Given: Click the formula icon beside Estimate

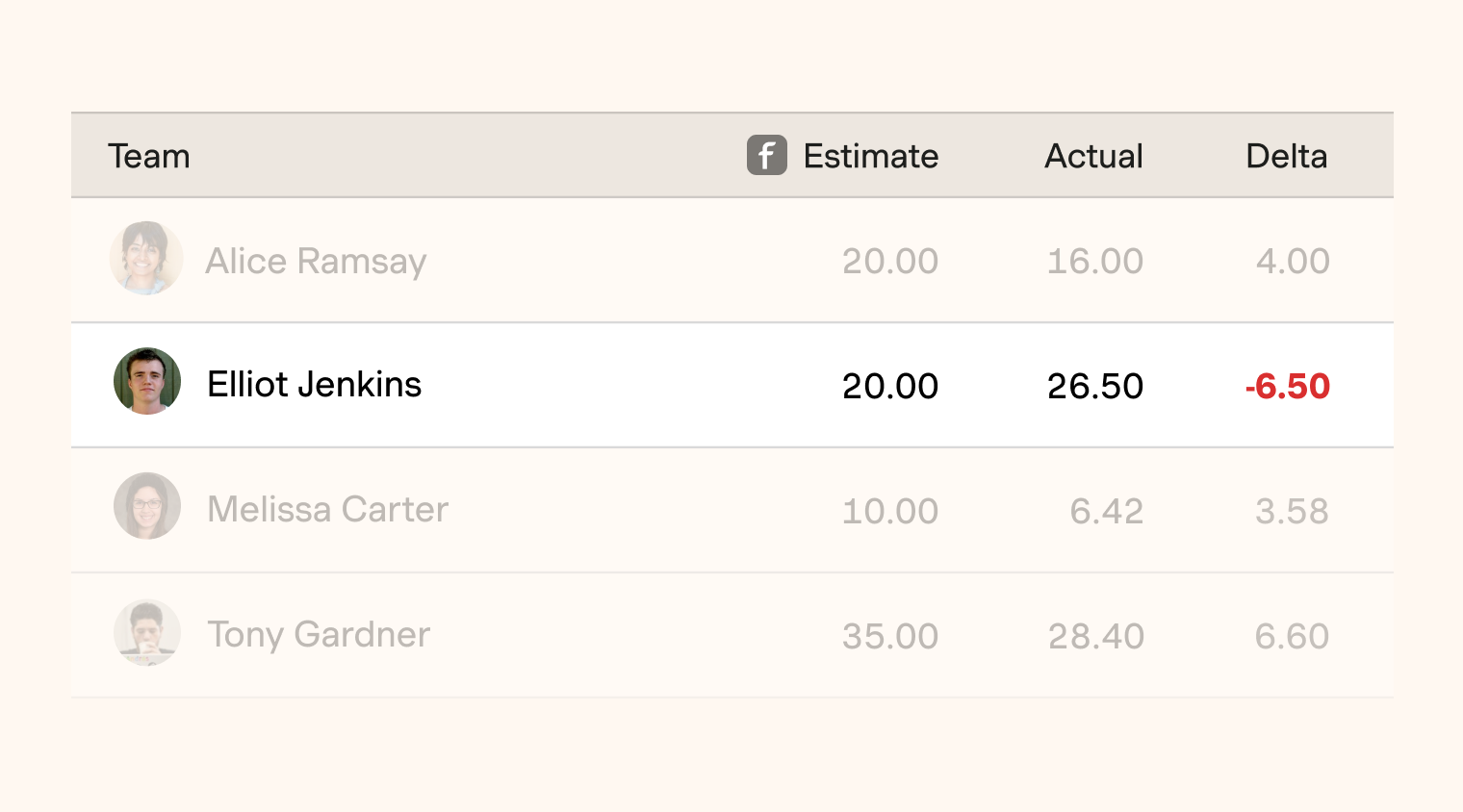Looking at the screenshot, I should (767, 155).
